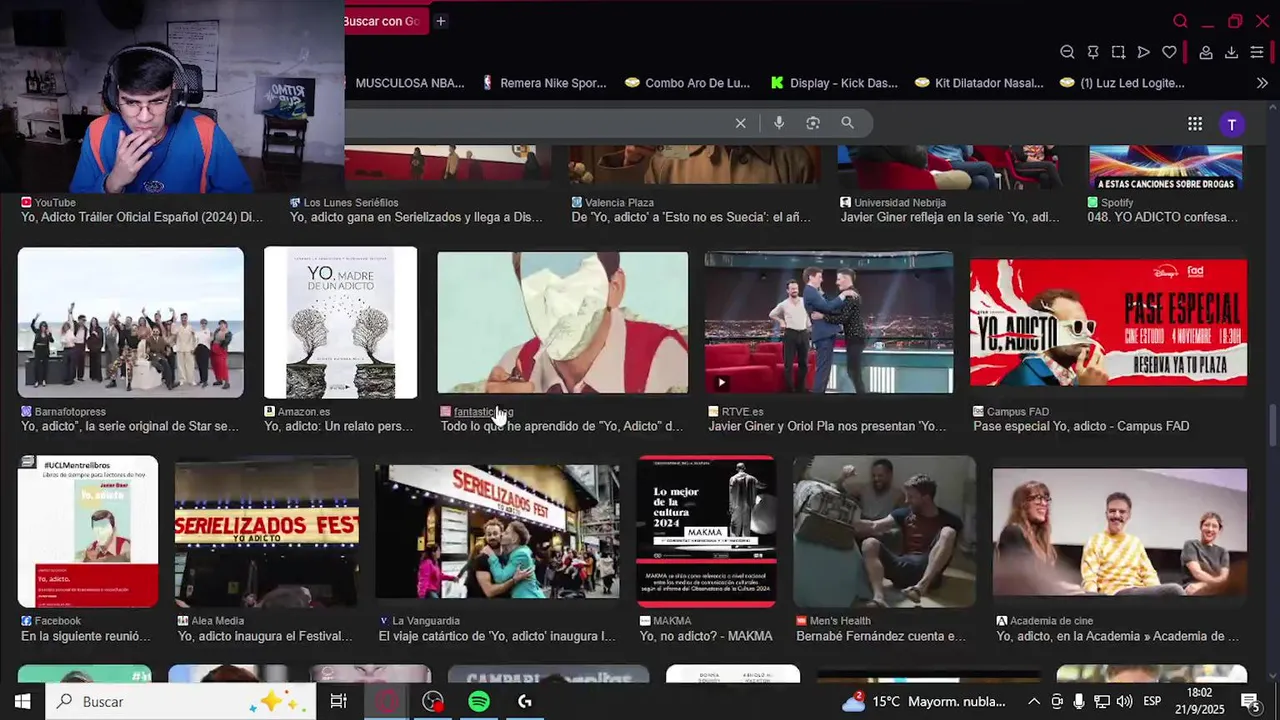
Task: Search by image with the lens icon
Action: 813,123
